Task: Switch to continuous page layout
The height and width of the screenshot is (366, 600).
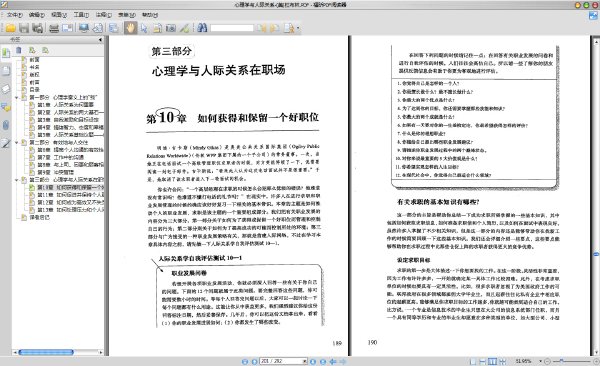Action: [483, 361]
